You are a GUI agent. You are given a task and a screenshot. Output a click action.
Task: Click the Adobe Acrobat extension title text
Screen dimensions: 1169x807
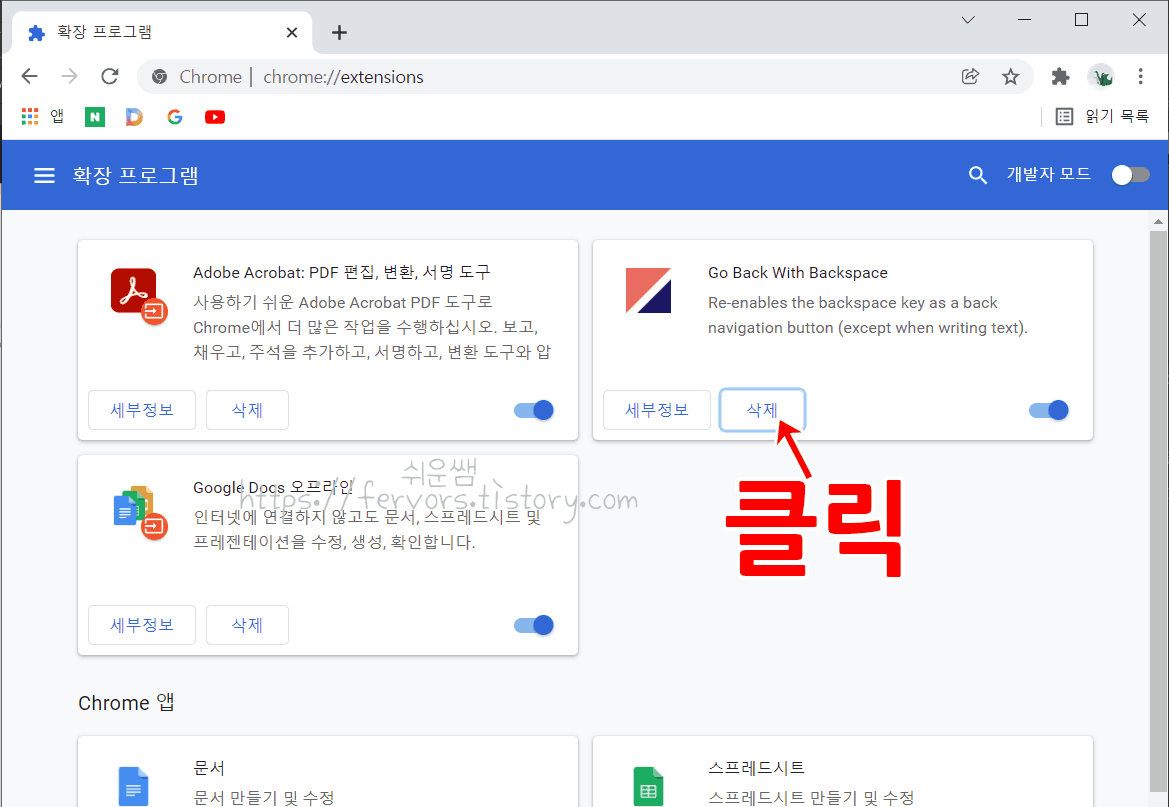pyautogui.click(x=341, y=272)
